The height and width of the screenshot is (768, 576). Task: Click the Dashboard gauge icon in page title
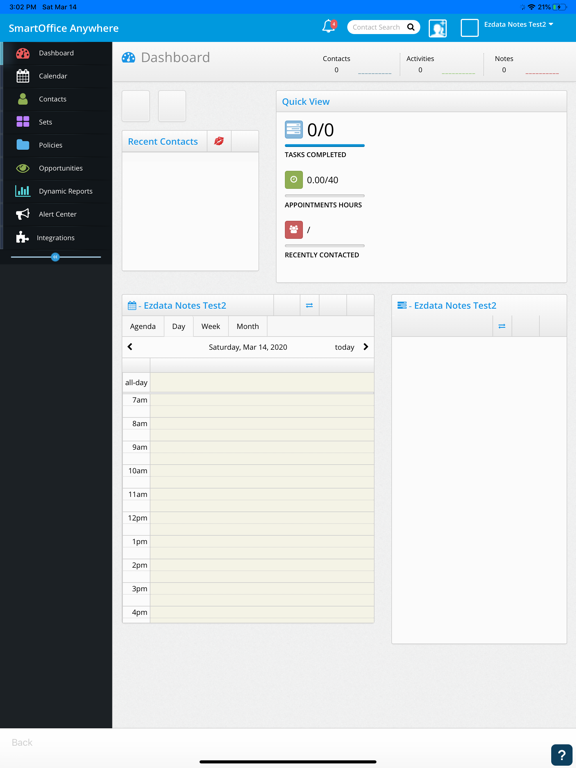(x=128, y=57)
